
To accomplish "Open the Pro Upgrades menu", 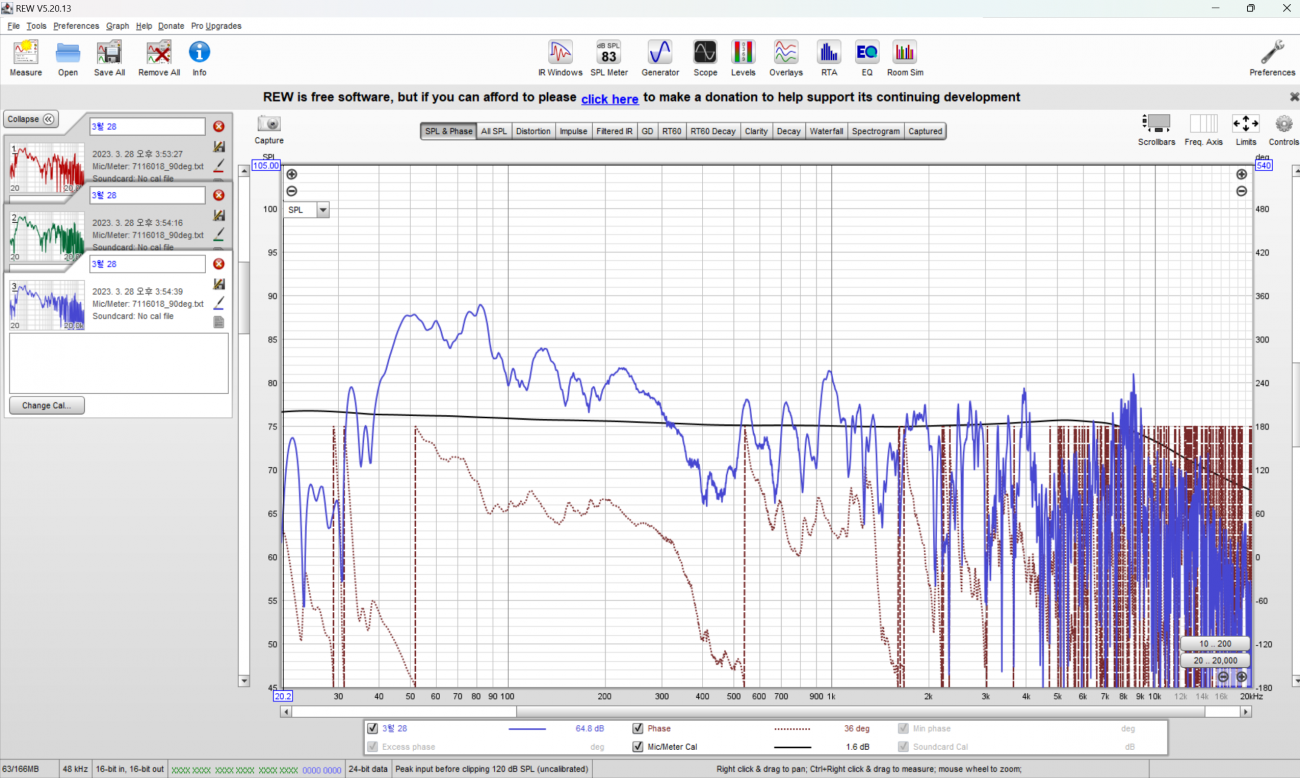I will [x=216, y=26].
